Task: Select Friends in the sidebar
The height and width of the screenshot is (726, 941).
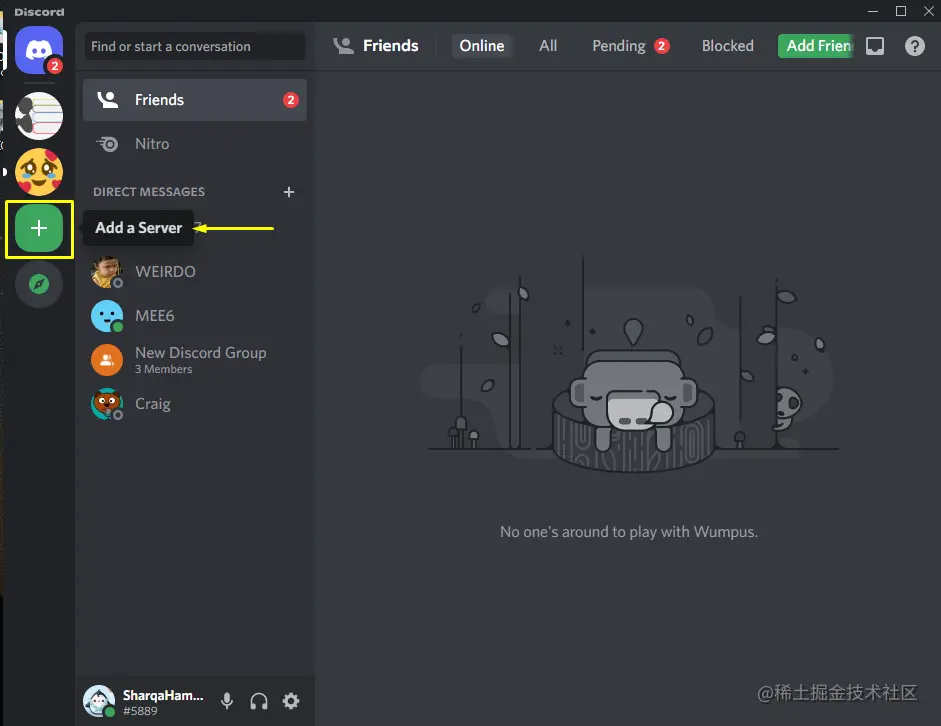Action: coord(194,100)
